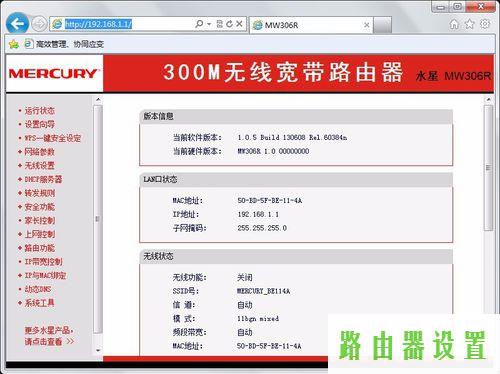Open the 高效管理、协同应变 favorites link
The height and width of the screenshot is (374, 500).
[64, 44]
